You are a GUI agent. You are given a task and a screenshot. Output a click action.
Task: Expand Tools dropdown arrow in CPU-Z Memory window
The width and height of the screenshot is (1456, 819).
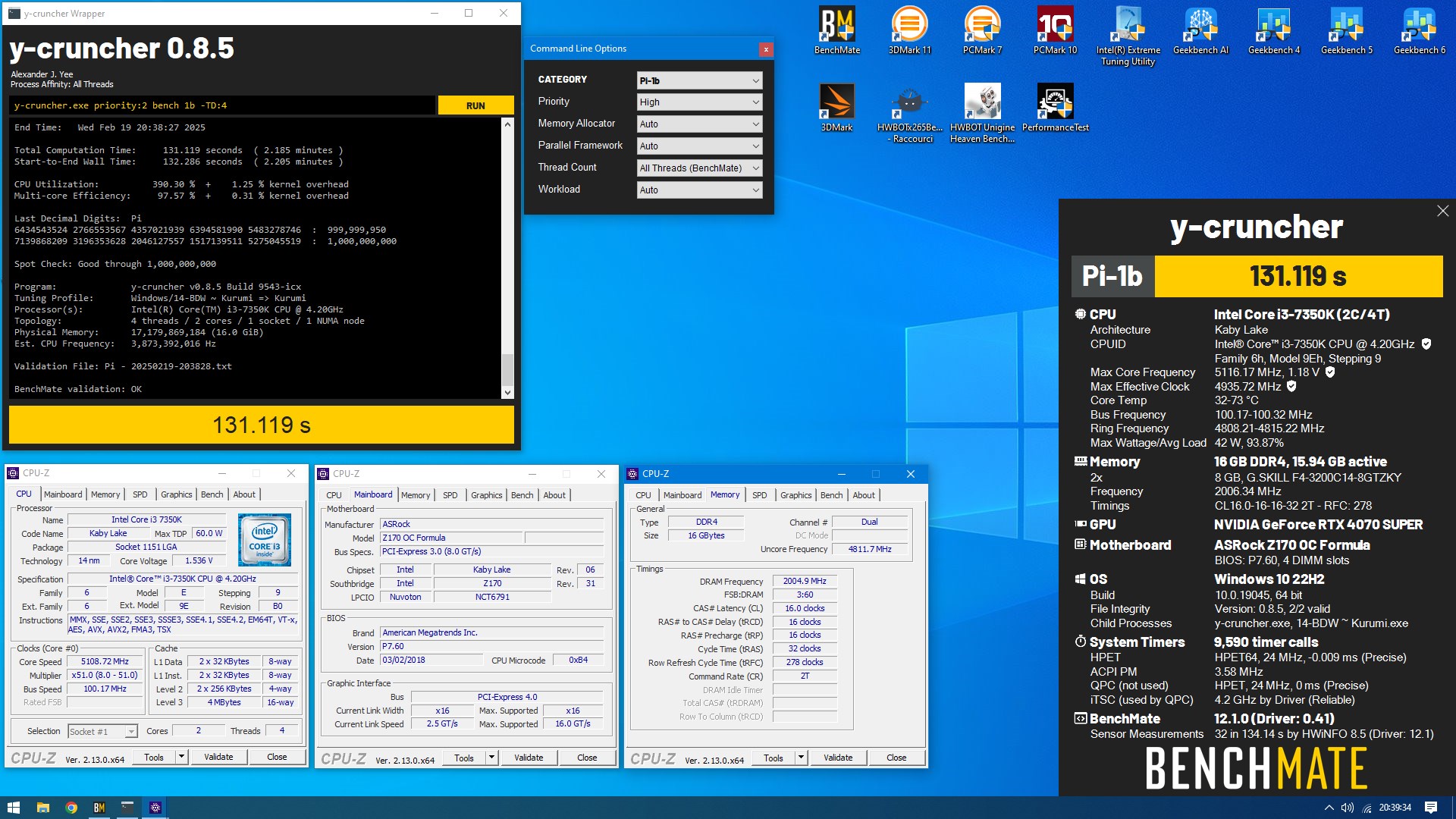(x=801, y=758)
